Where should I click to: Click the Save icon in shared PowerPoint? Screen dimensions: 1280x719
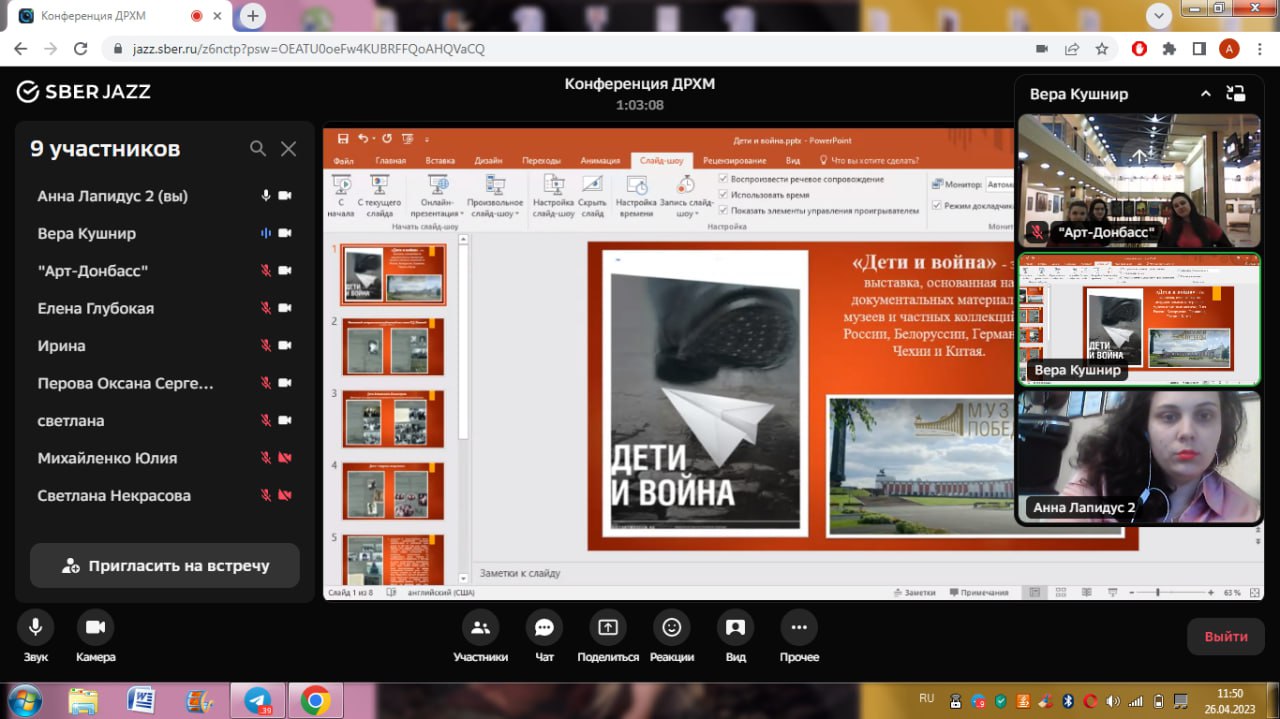[x=343, y=139]
